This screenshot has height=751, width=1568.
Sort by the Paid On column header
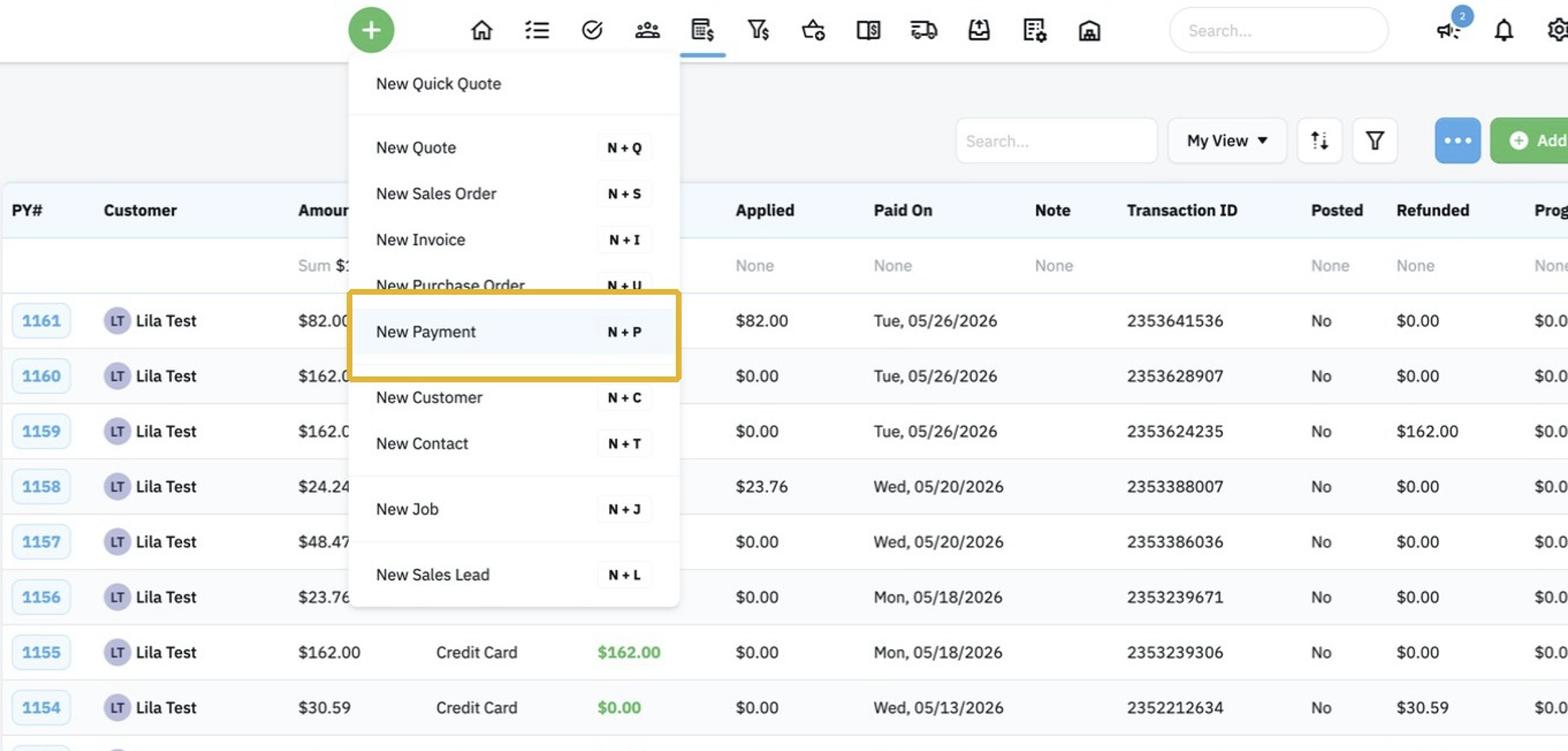903,210
